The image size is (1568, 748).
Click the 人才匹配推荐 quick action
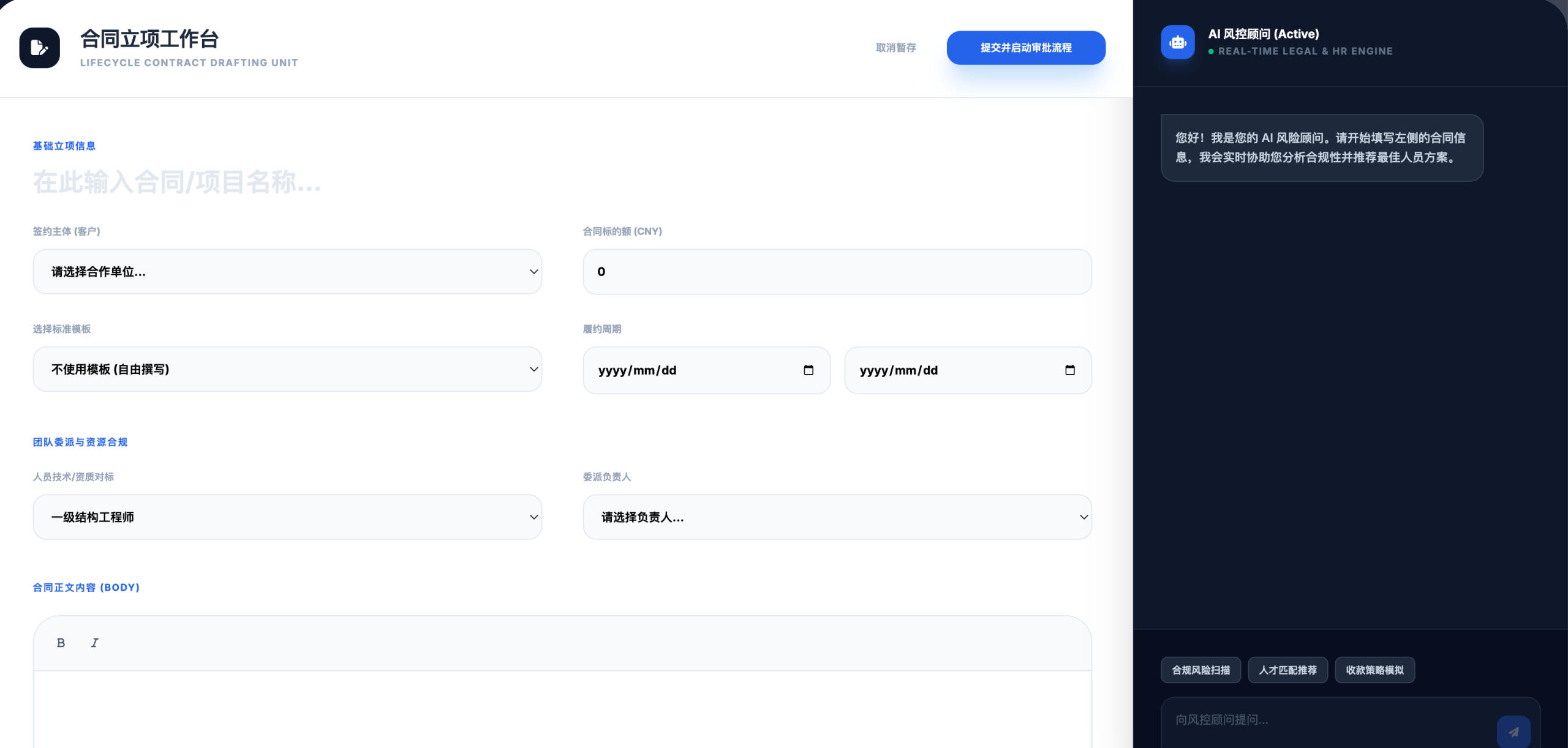click(x=1287, y=670)
